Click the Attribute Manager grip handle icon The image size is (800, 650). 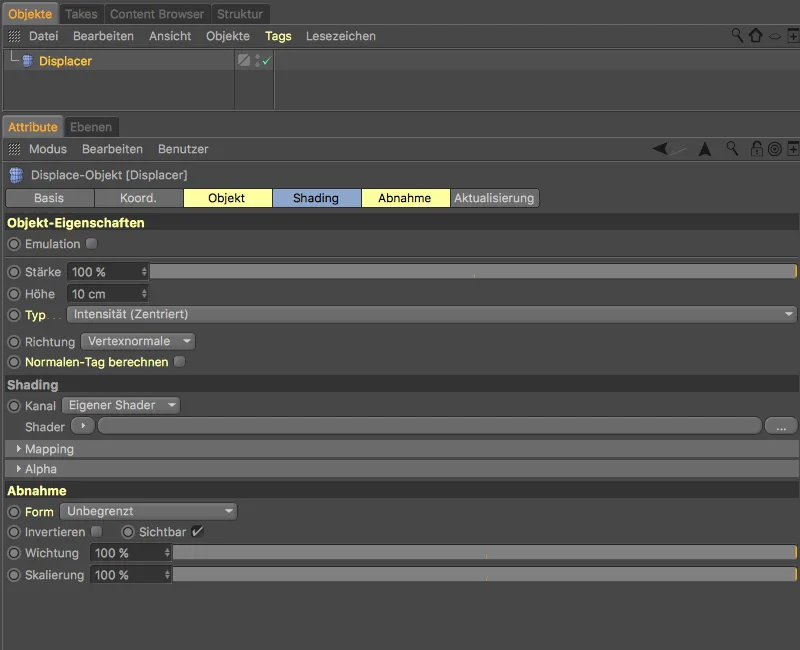tap(14, 149)
